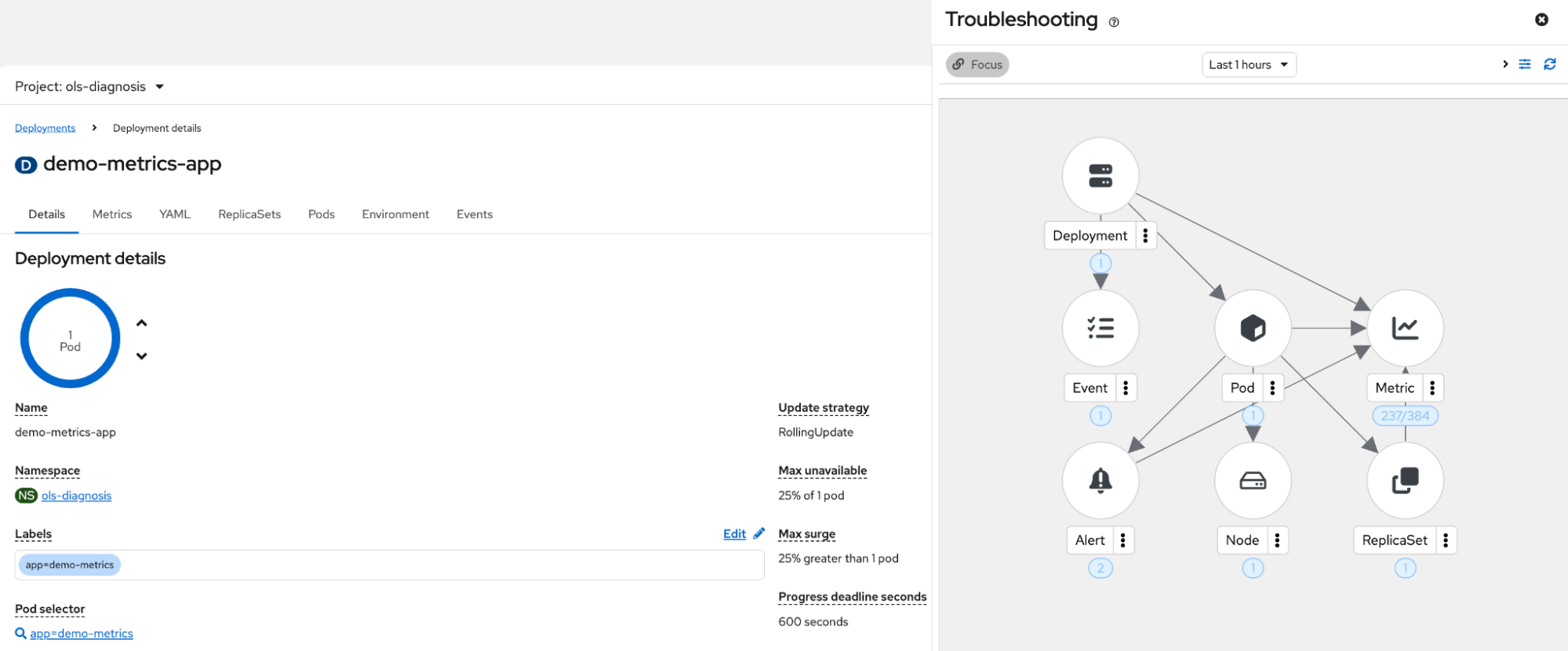This screenshot has height=651, width=1568.
Task: Select the ReplicaSet node copy icon
Action: (1405, 480)
